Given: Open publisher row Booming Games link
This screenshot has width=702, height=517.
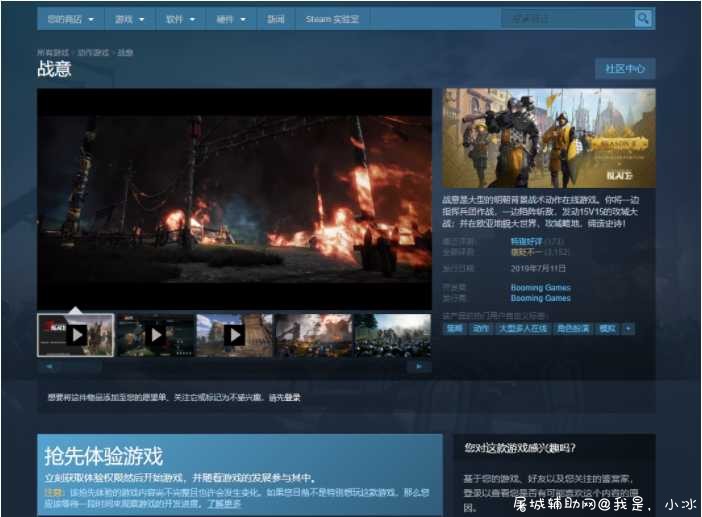Looking at the screenshot, I should click(x=540, y=298).
